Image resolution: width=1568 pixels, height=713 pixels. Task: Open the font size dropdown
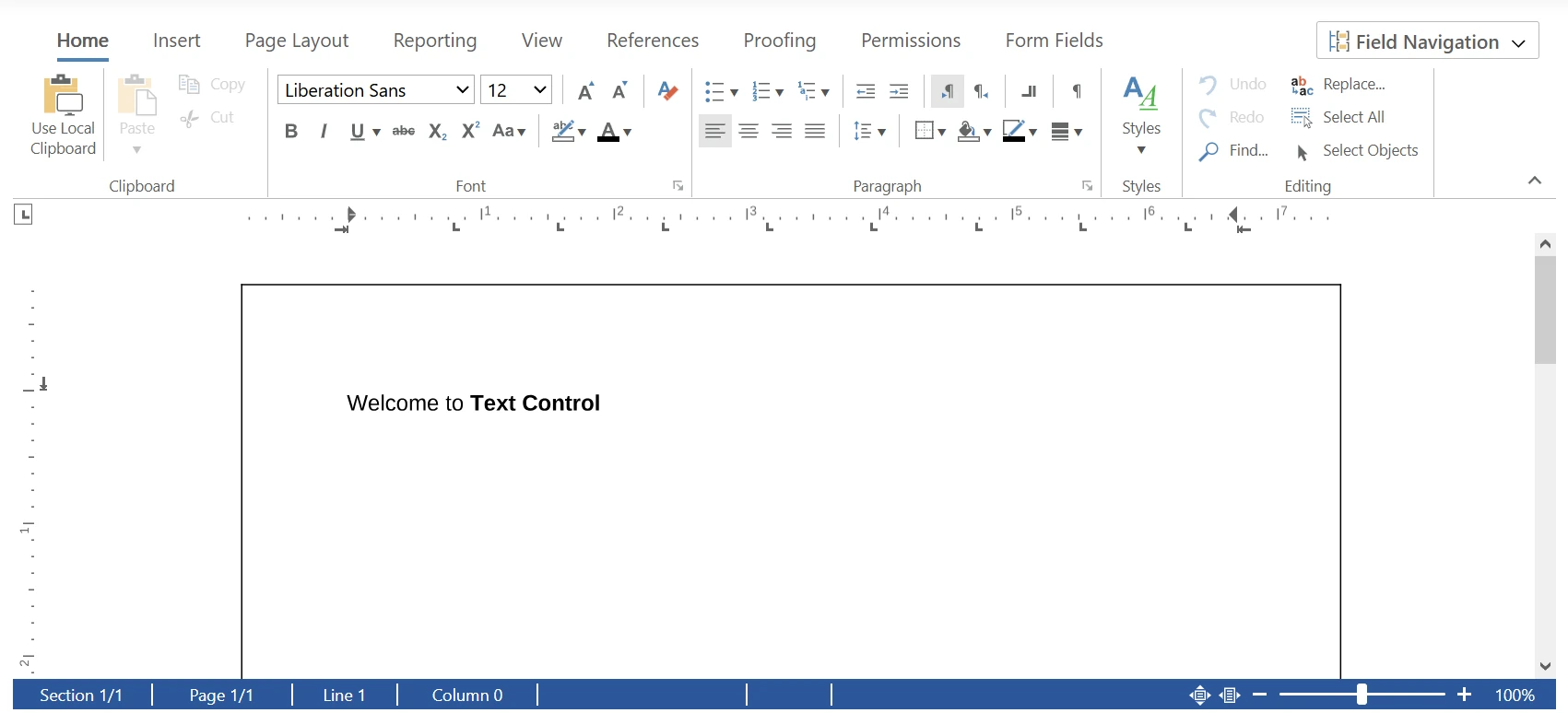pyautogui.click(x=540, y=90)
